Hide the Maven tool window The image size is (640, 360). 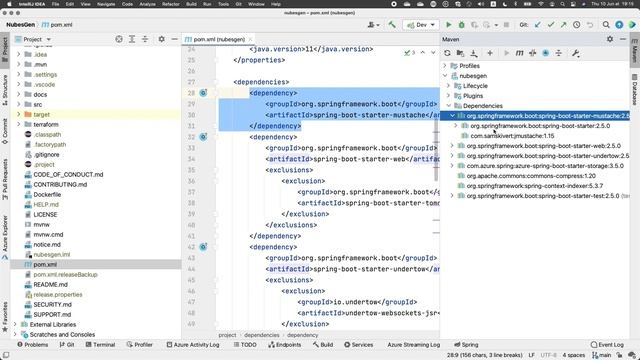tap(623, 39)
